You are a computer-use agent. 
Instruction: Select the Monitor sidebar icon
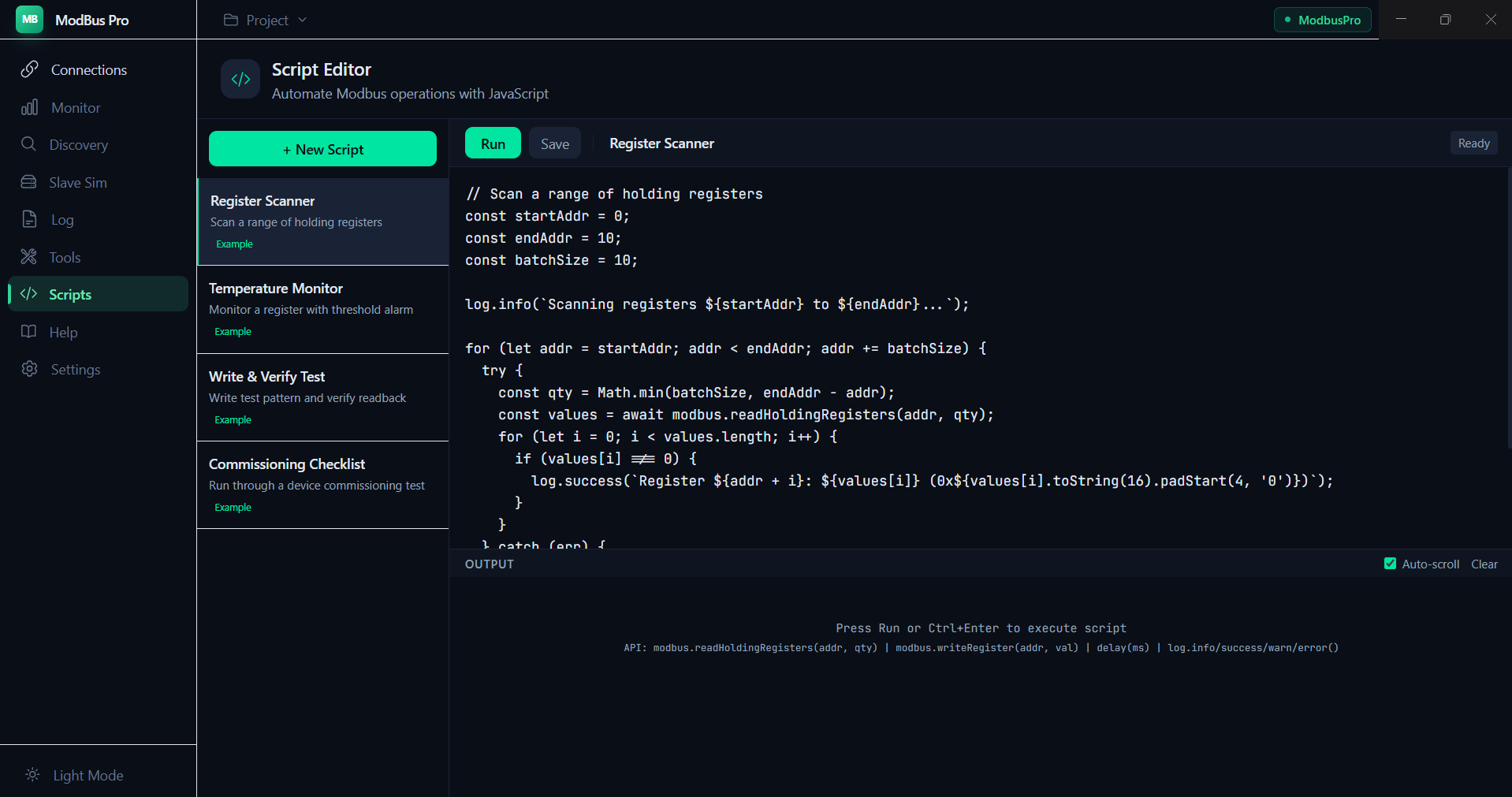(75, 107)
